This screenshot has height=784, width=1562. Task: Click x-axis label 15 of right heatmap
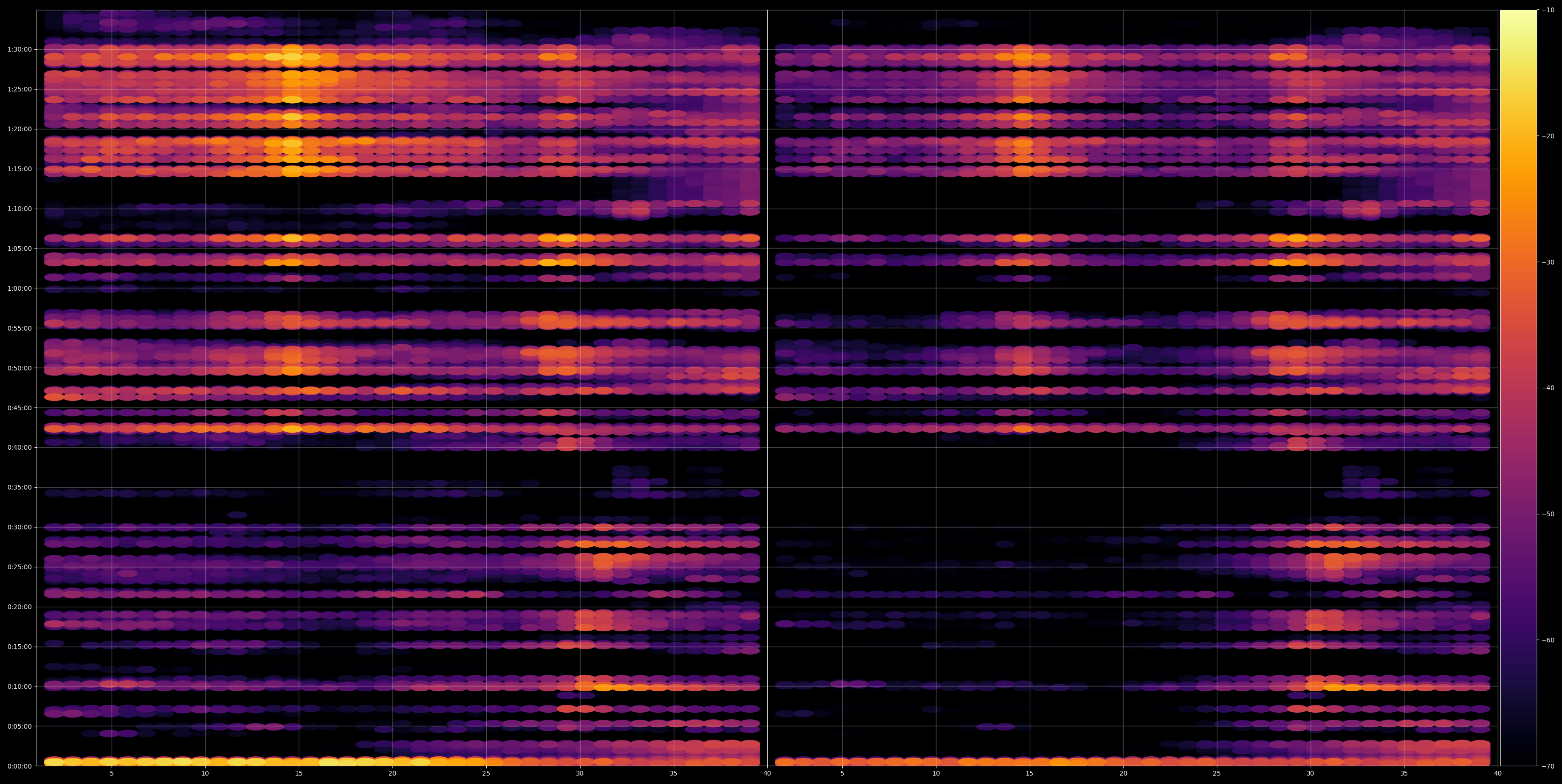click(1030, 774)
